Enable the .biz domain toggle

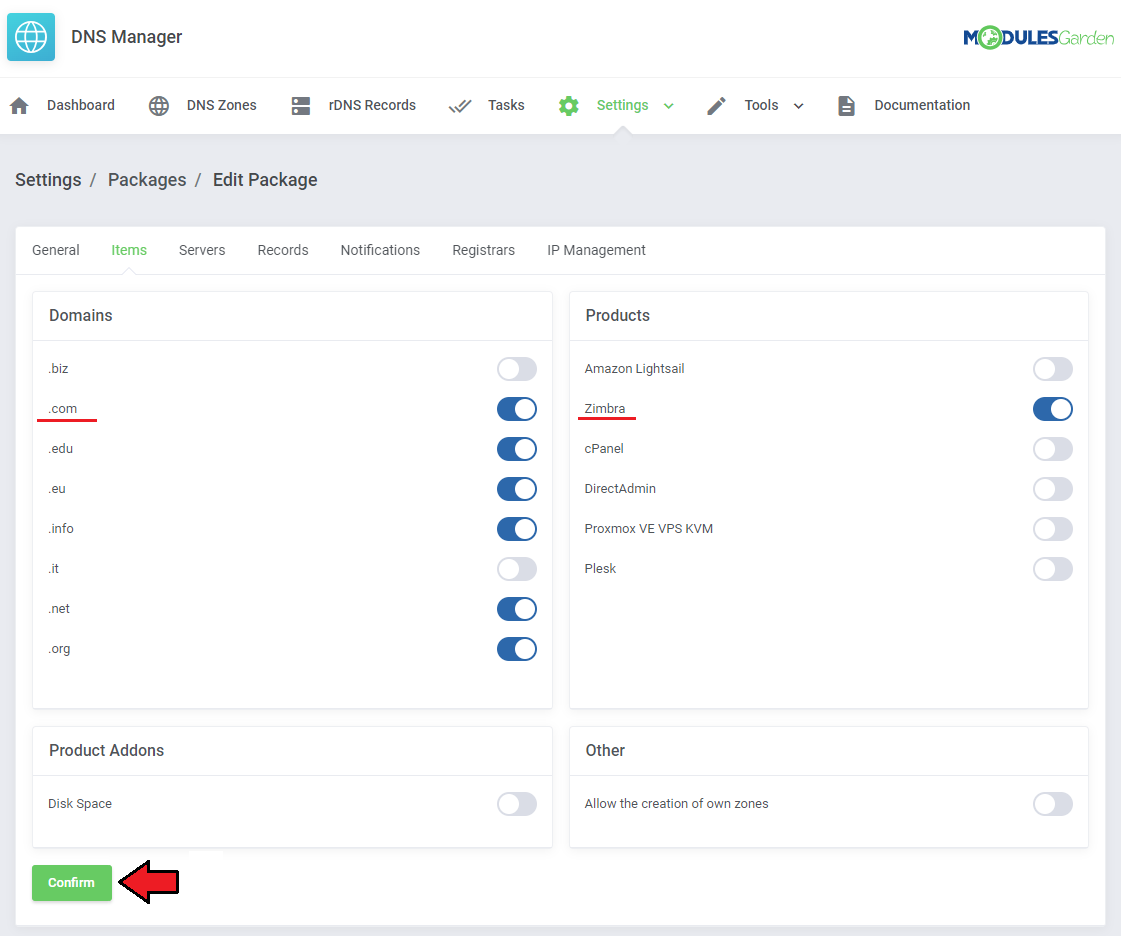(517, 369)
